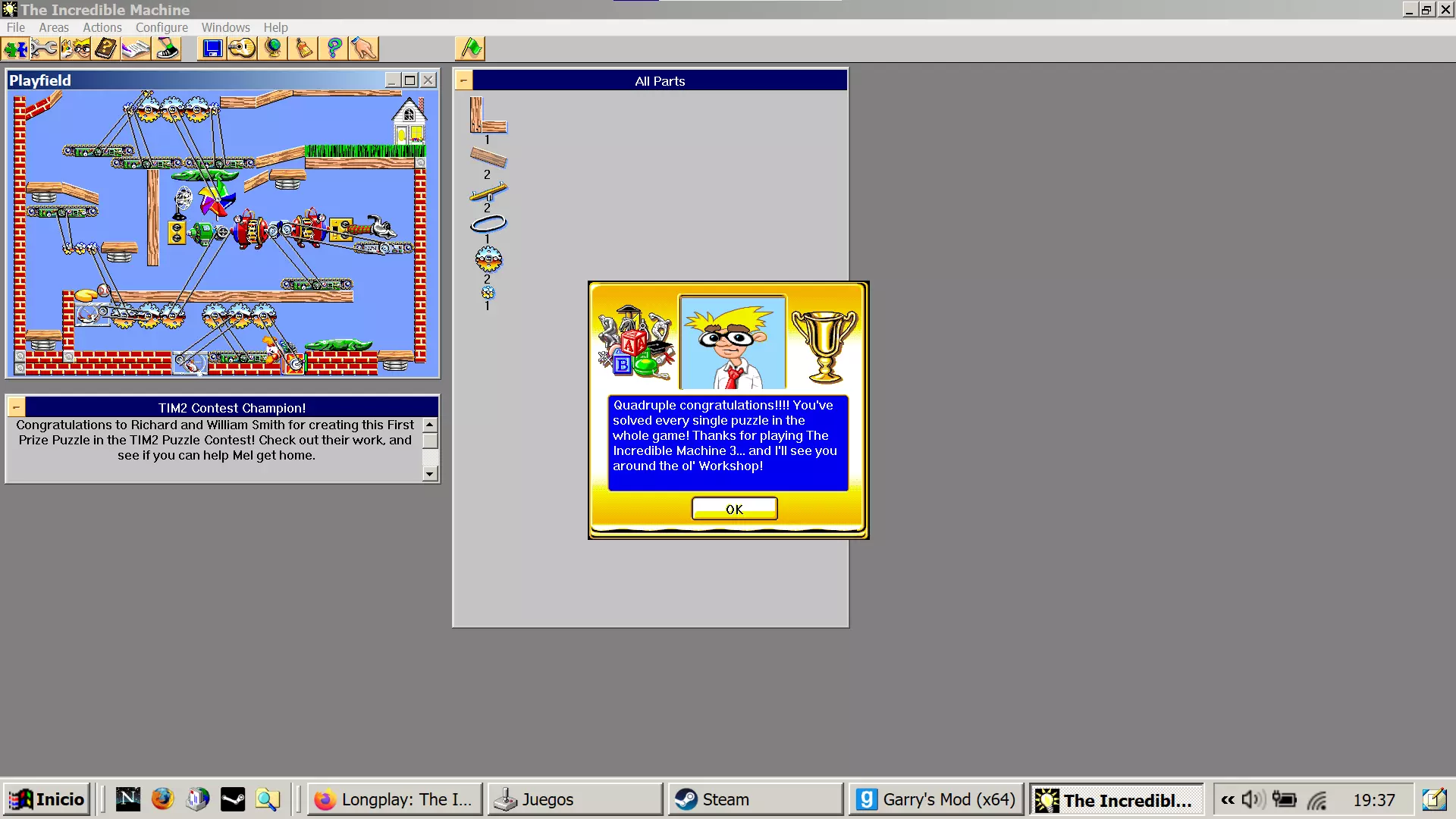Switch to the Steam taskbar button
1456x819 pixels.
[x=755, y=799]
